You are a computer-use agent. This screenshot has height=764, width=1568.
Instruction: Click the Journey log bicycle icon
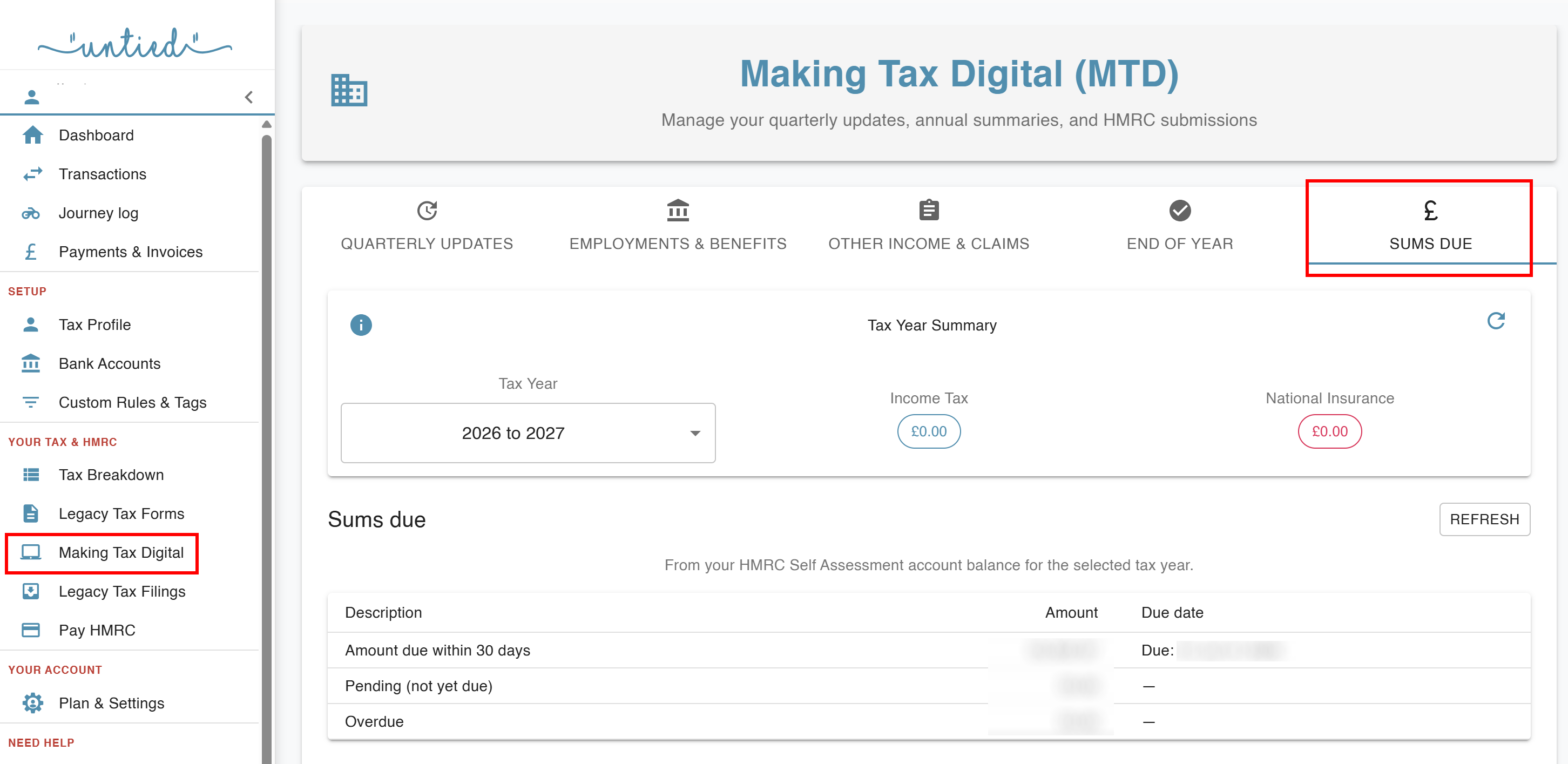coord(30,213)
